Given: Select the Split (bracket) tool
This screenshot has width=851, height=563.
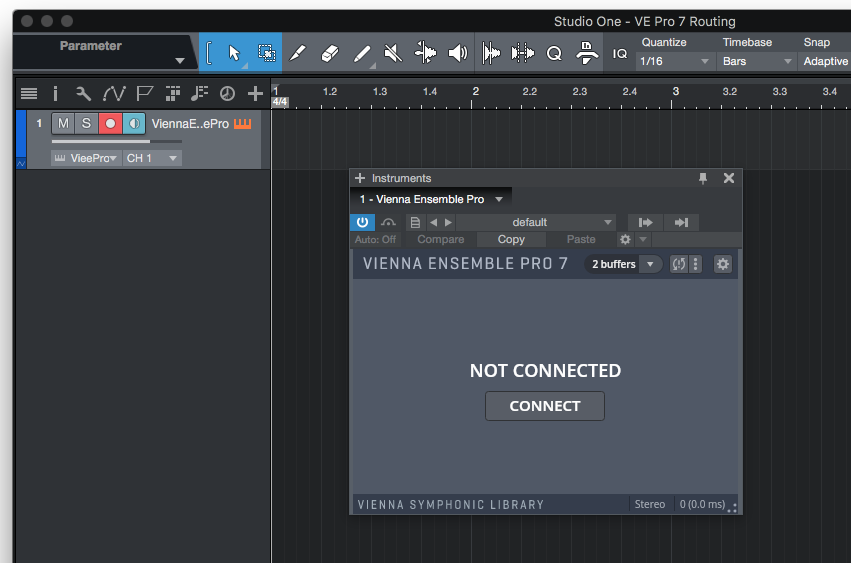Looking at the screenshot, I should coord(209,53).
